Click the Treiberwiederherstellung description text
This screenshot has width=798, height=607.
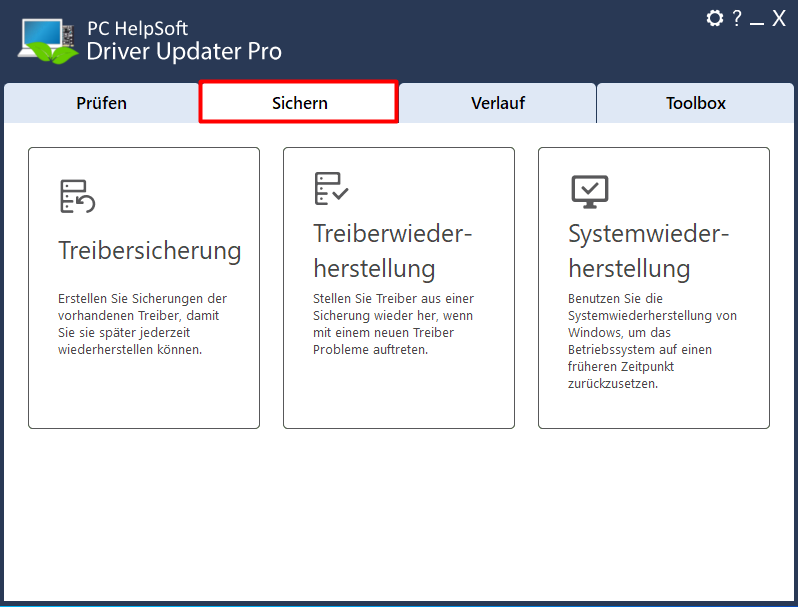click(x=393, y=324)
